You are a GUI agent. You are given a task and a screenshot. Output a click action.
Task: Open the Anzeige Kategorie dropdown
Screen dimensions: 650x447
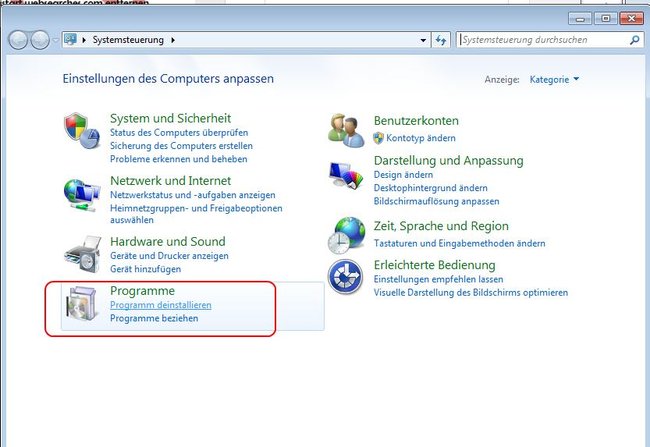[554, 79]
